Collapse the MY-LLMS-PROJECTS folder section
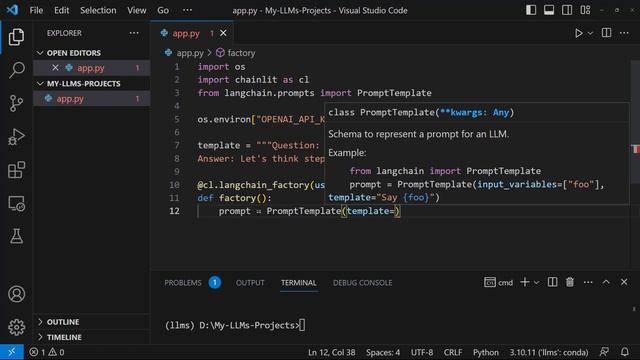The image size is (640, 360). pyautogui.click(x=83, y=84)
